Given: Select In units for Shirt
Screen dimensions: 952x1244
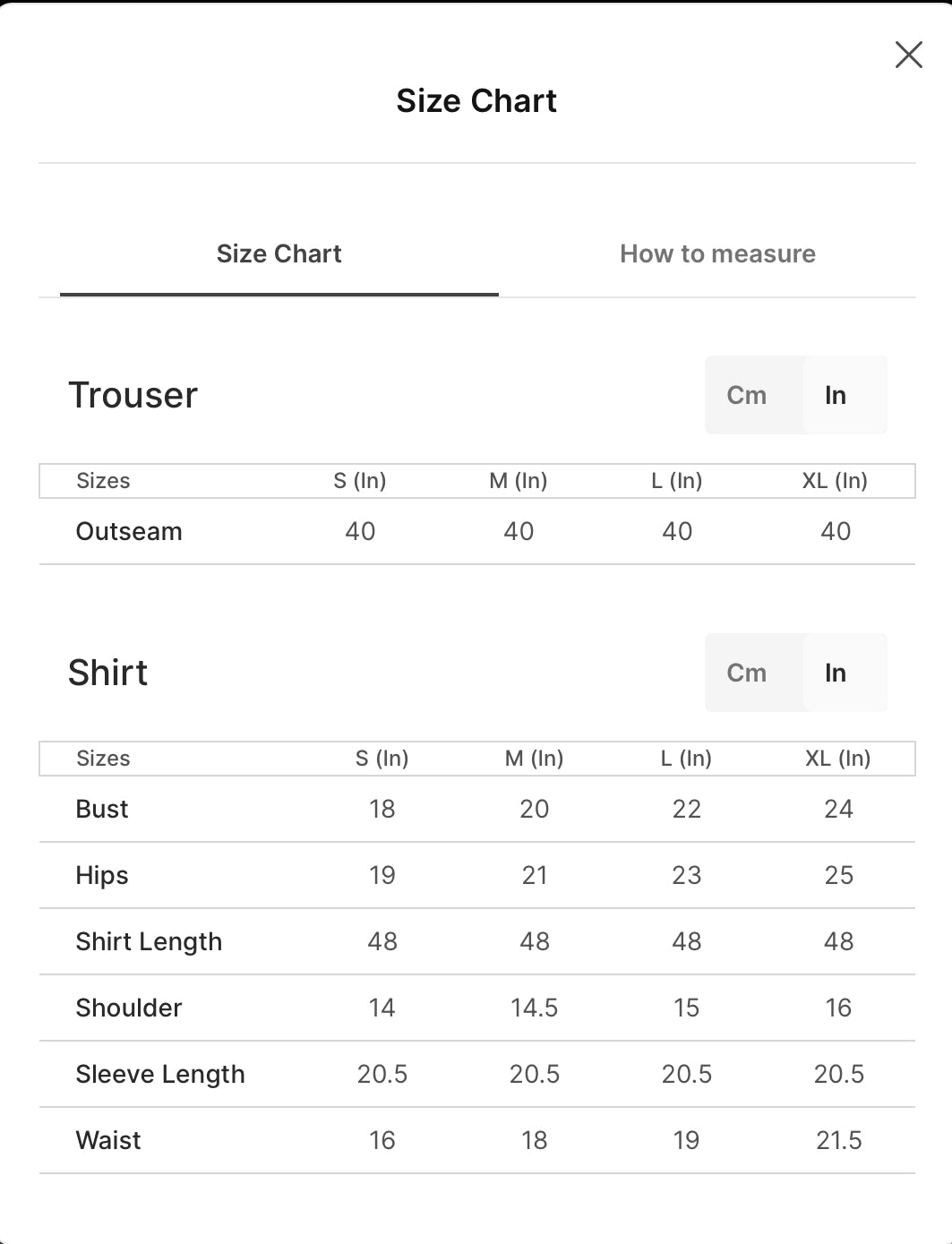Looking at the screenshot, I should (x=836, y=673).
